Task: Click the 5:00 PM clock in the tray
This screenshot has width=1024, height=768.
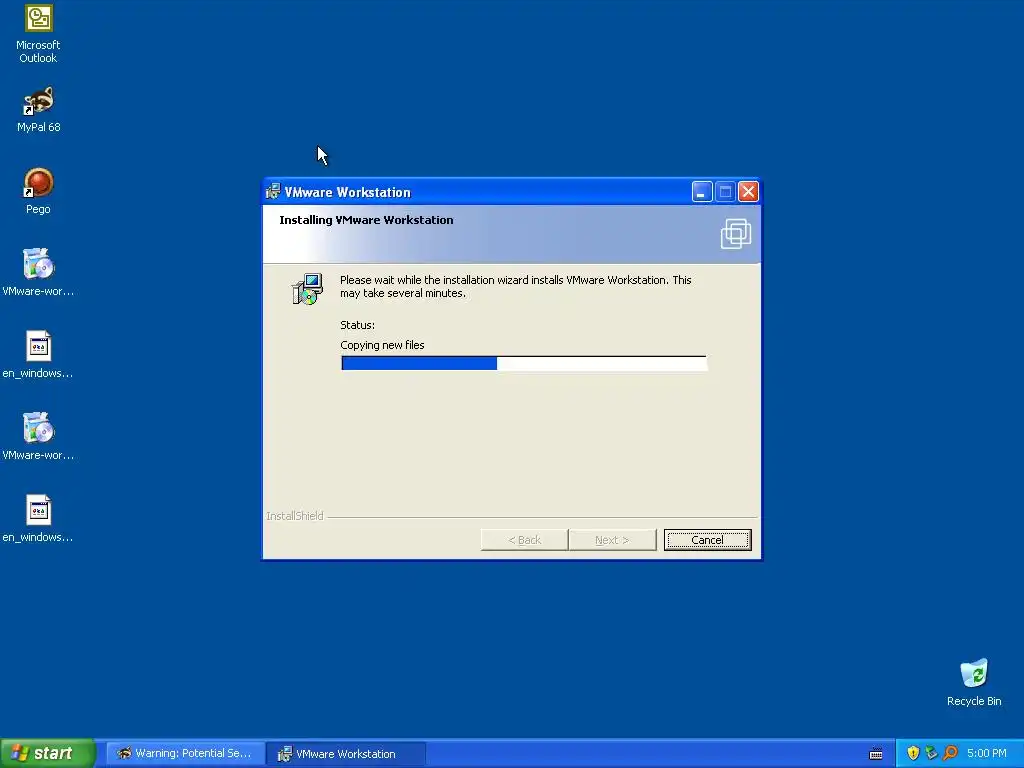Action: 987,753
